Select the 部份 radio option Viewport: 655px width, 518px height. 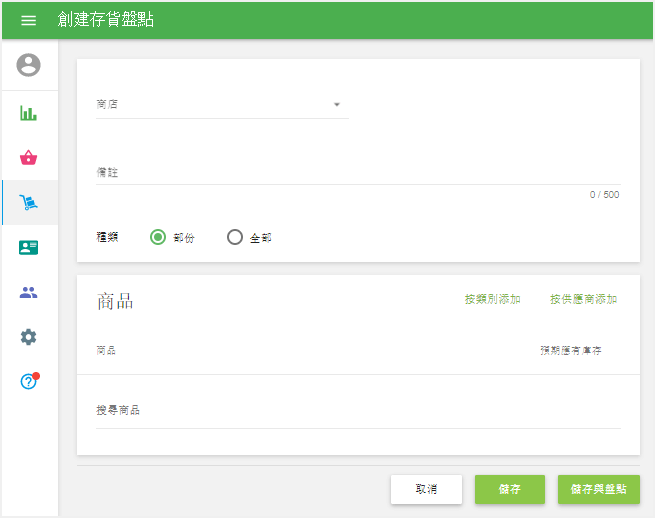click(x=158, y=237)
